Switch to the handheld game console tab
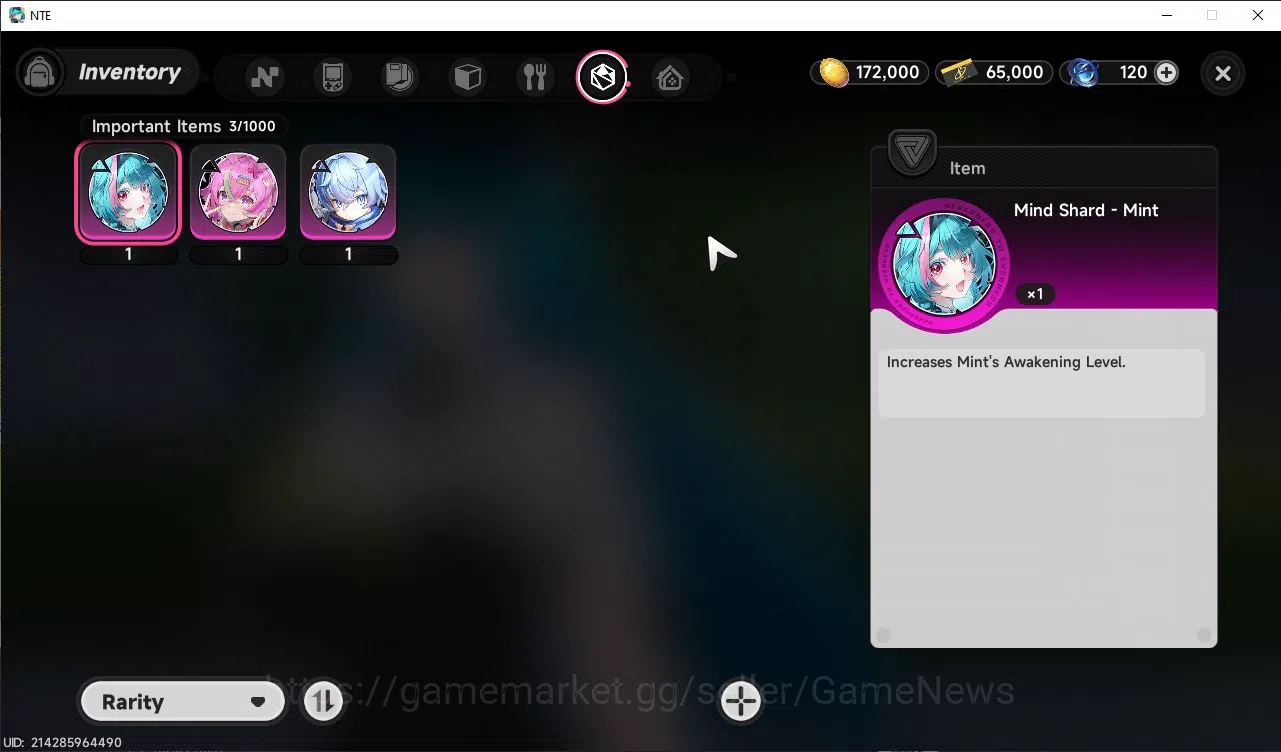The height and width of the screenshot is (752, 1281). [333, 77]
